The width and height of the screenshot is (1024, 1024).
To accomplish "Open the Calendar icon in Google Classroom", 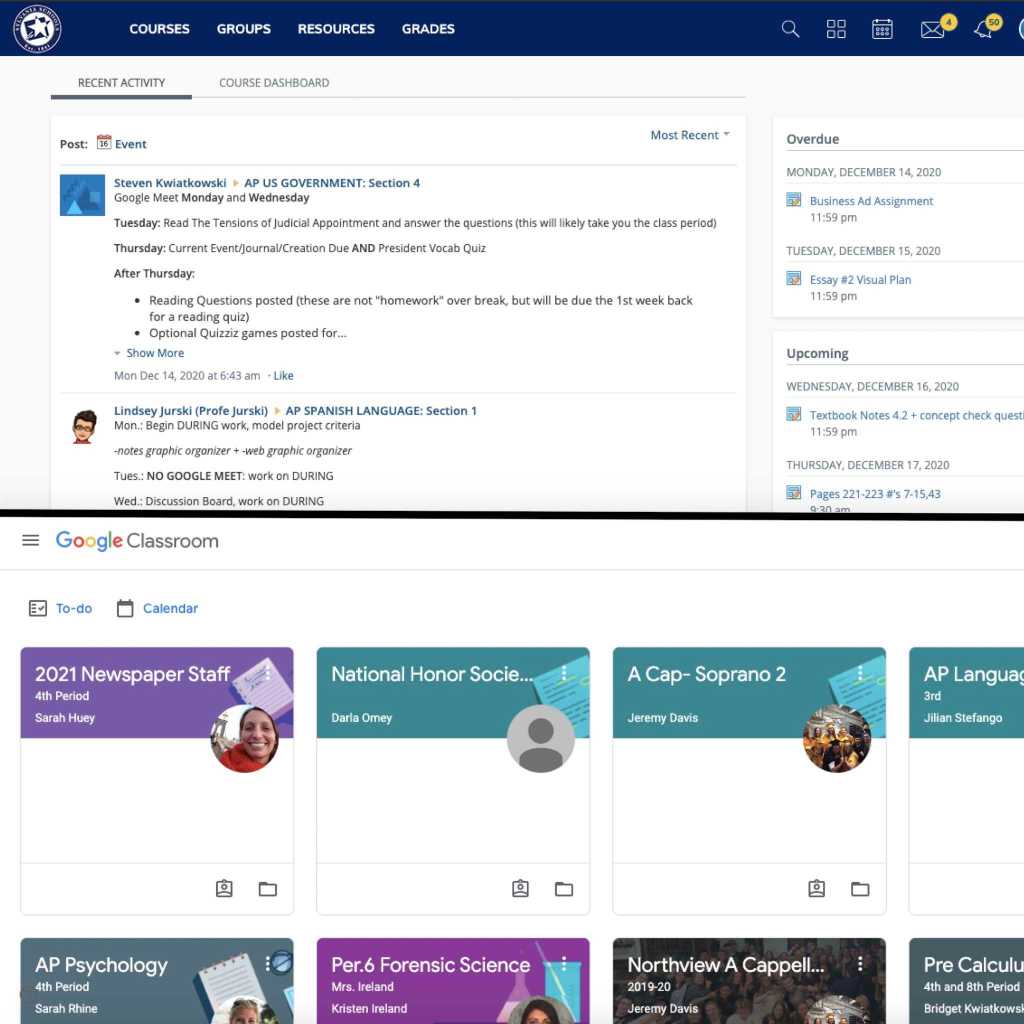I will tap(123, 607).
